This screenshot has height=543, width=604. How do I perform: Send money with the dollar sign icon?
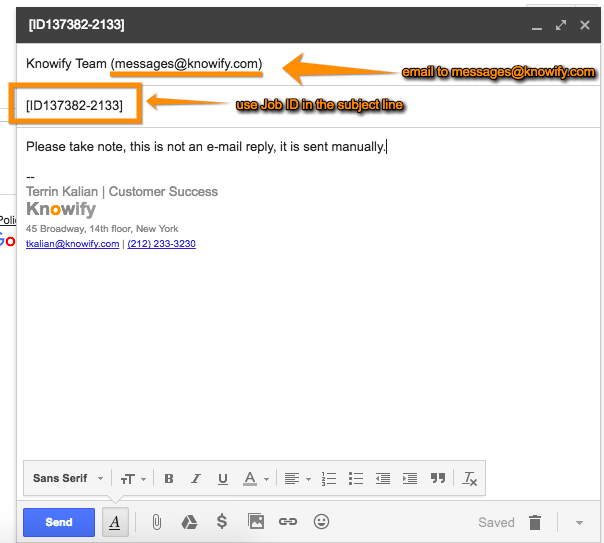[x=222, y=521]
